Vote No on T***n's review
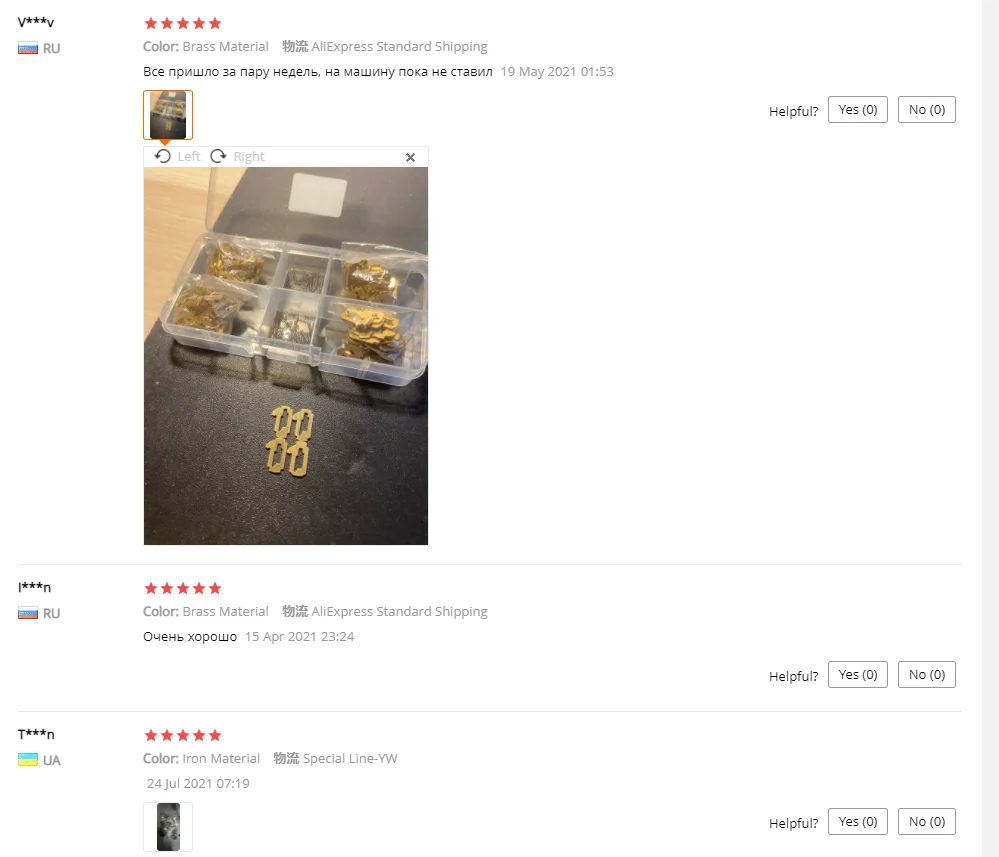Image resolution: width=999 pixels, height=857 pixels. [x=926, y=822]
